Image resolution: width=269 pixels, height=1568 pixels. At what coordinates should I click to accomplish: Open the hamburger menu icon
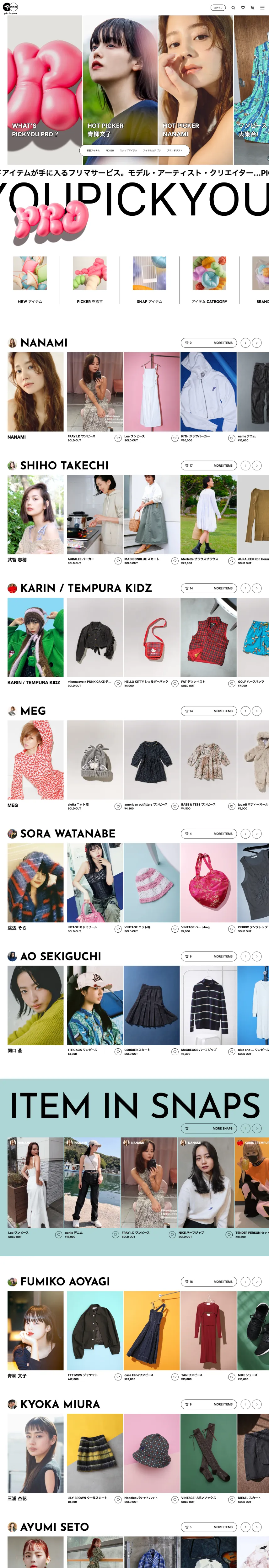[x=262, y=8]
